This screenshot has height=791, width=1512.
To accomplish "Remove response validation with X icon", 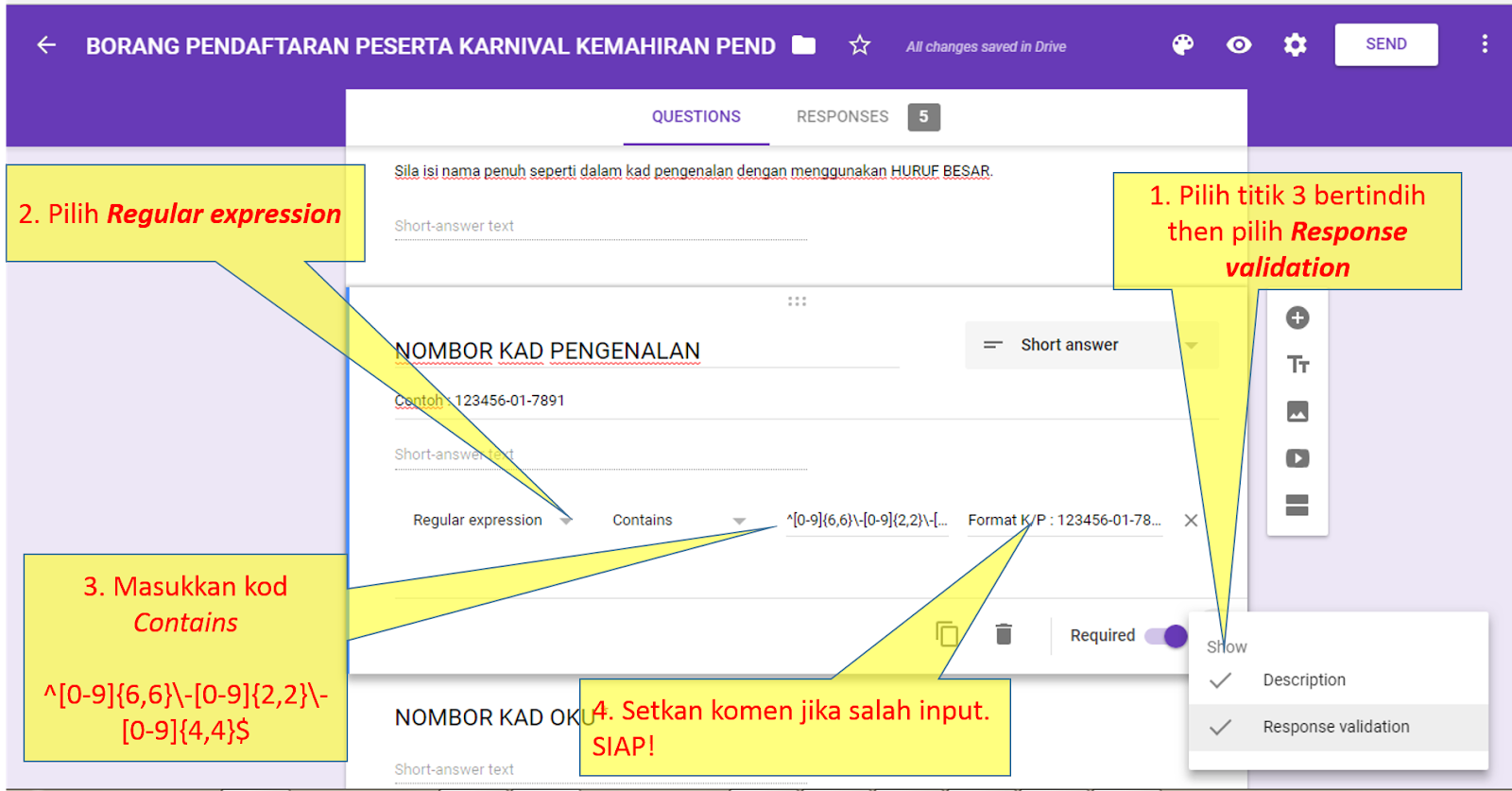I will pos(1191,520).
